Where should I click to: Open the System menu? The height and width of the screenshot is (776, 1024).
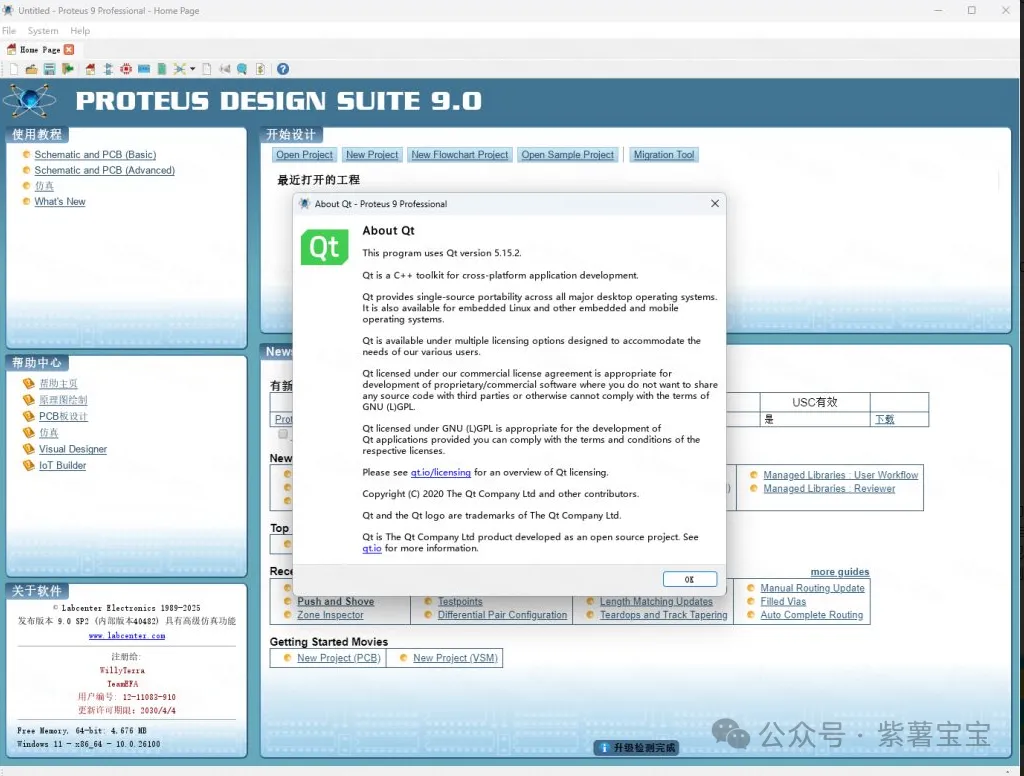click(43, 31)
